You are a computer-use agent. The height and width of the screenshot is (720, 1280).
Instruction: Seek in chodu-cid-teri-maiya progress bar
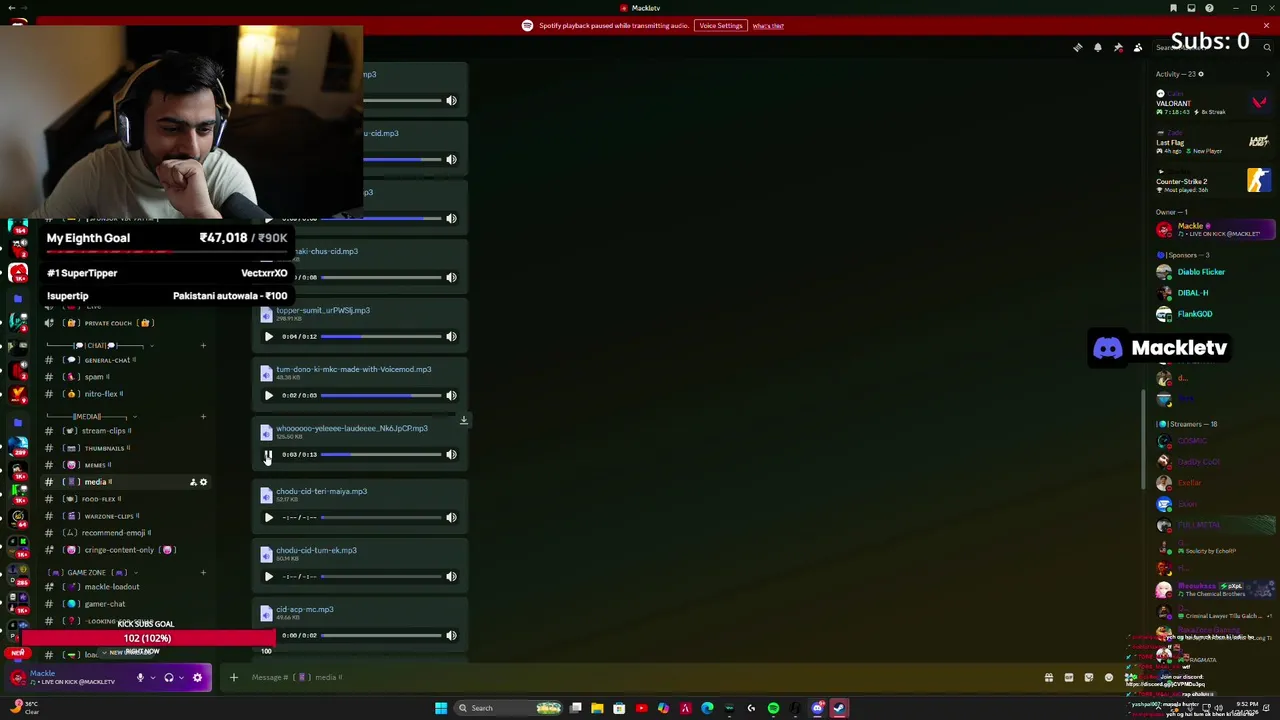(381, 518)
